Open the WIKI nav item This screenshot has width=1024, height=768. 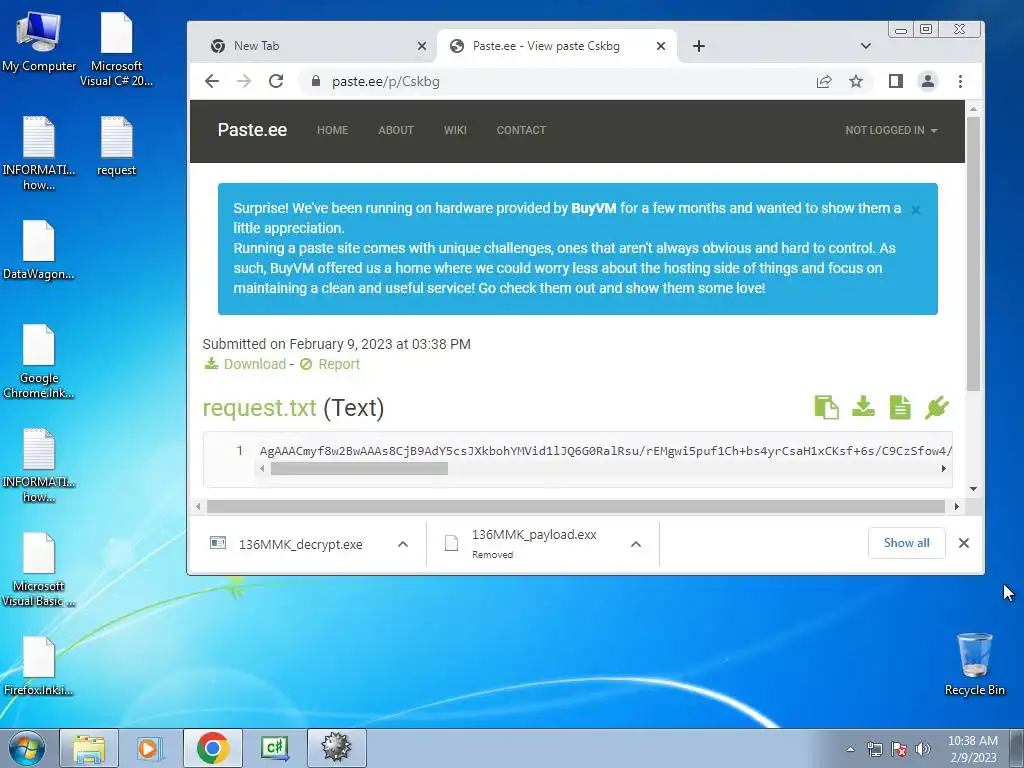point(455,130)
